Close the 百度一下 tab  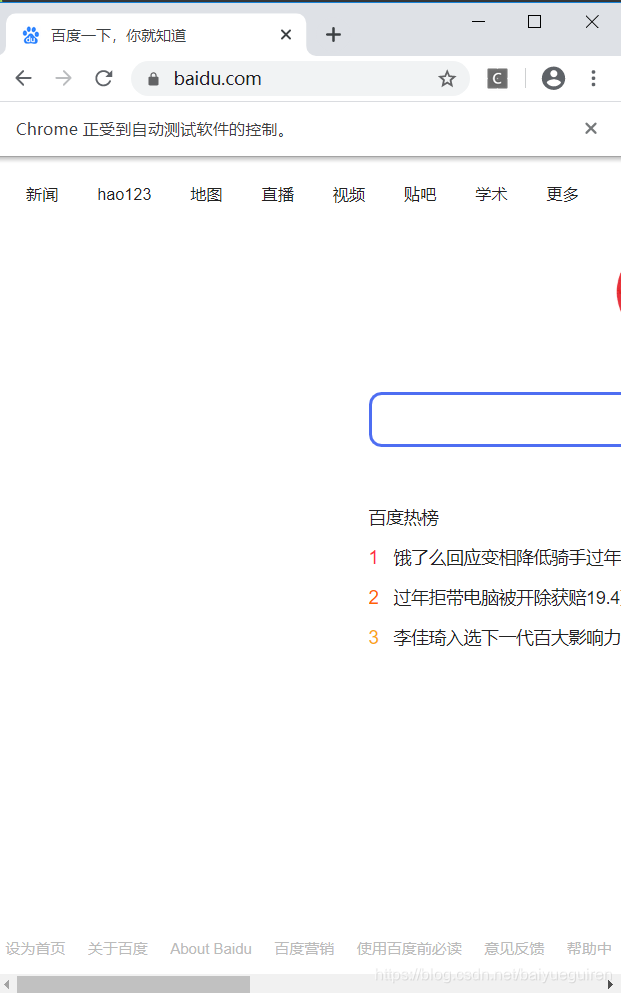coord(286,35)
